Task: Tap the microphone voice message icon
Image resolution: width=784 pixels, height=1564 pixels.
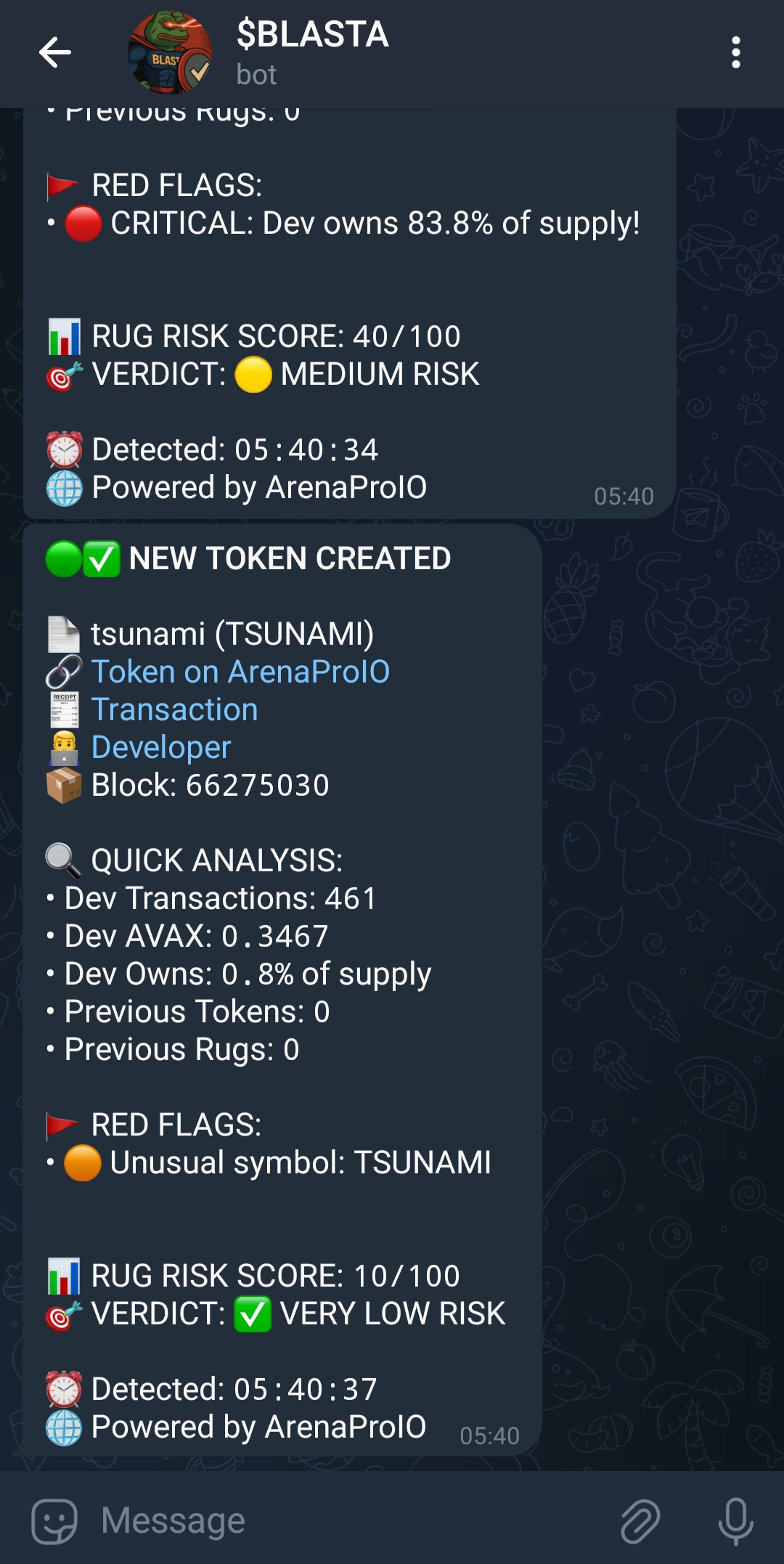Action: point(736,1521)
